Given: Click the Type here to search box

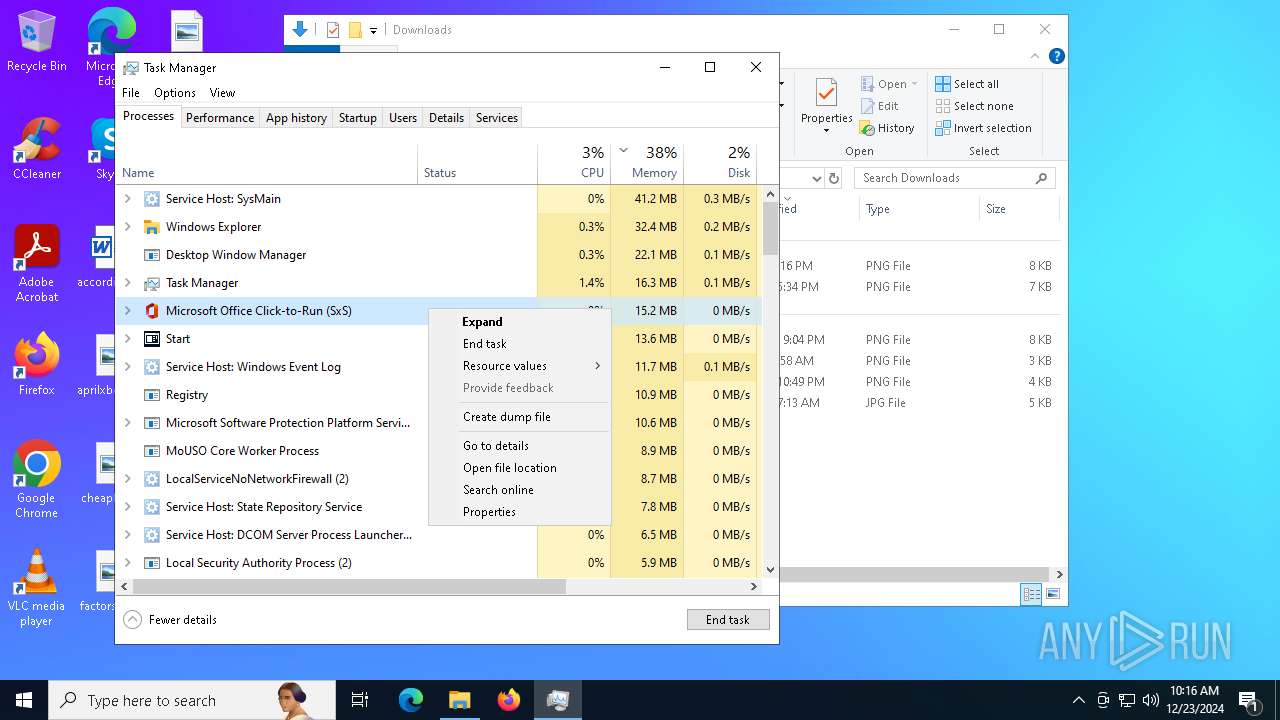Looking at the screenshot, I should coord(192,700).
